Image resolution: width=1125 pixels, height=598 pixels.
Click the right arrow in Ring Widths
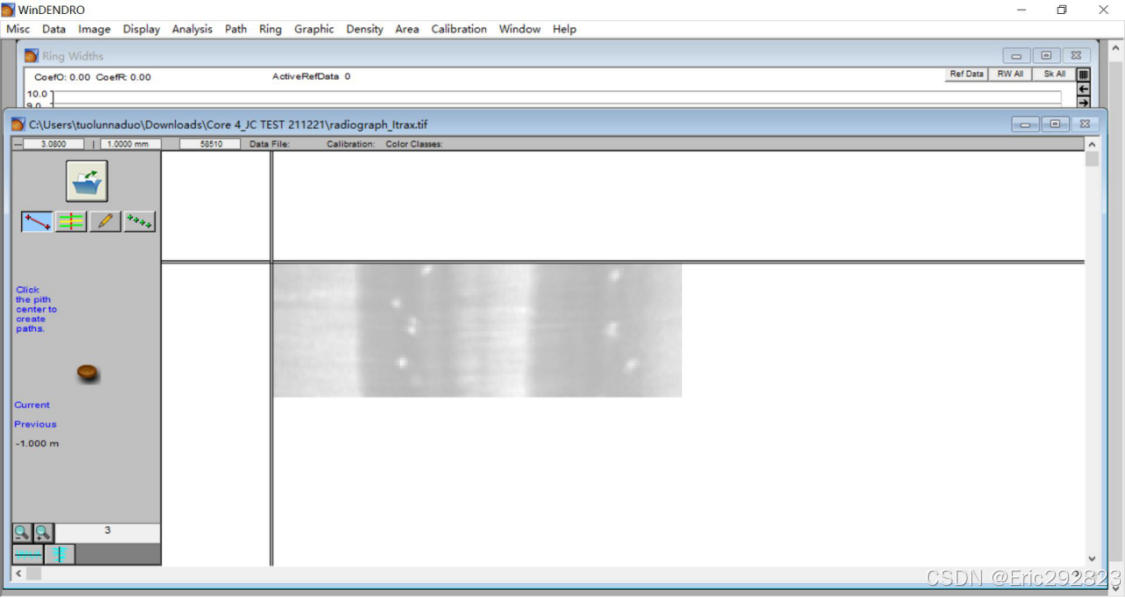tap(1083, 103)
